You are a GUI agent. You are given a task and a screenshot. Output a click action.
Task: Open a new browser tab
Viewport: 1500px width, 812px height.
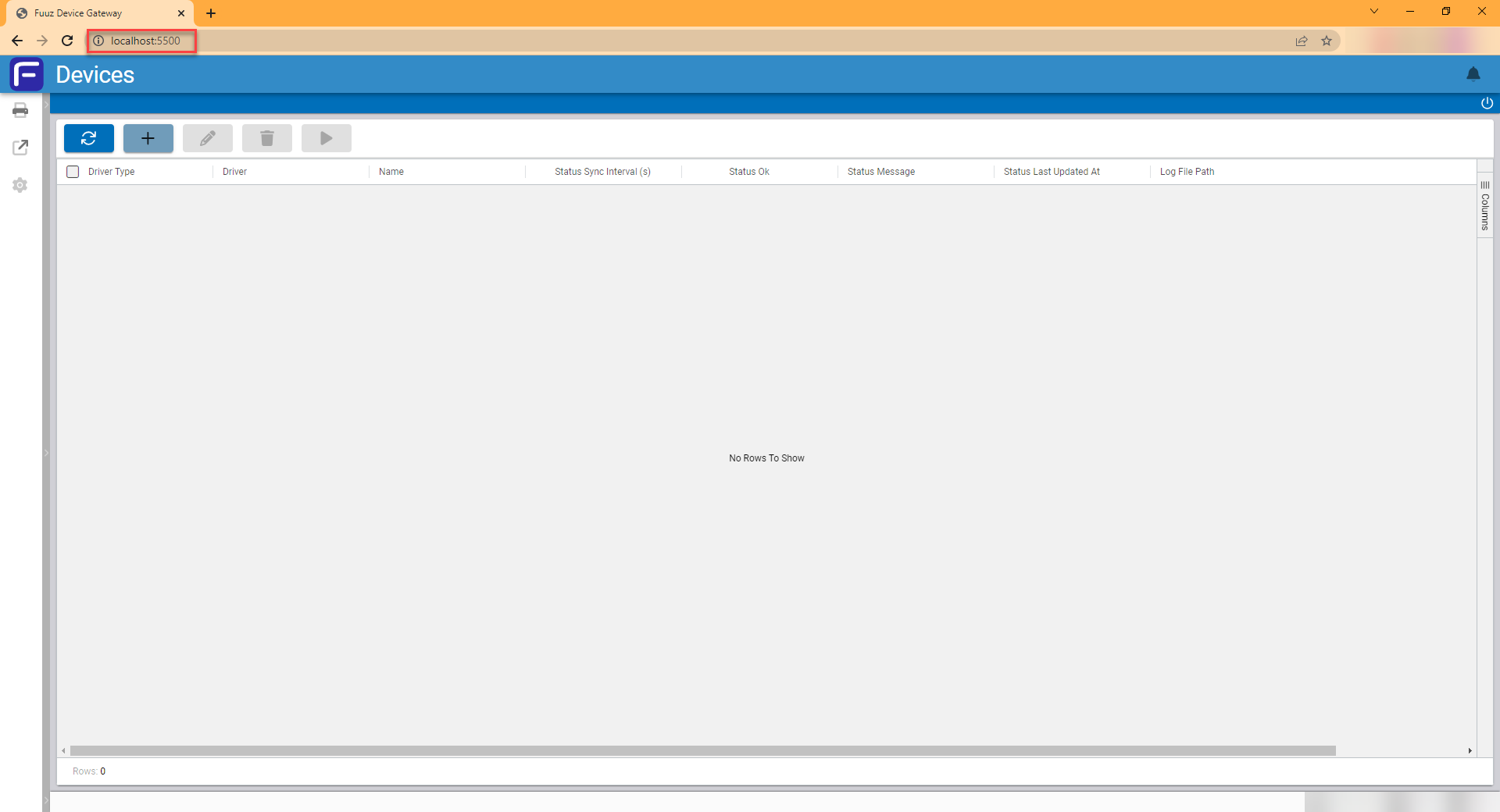pyautogui.click(x=211, y=13)
